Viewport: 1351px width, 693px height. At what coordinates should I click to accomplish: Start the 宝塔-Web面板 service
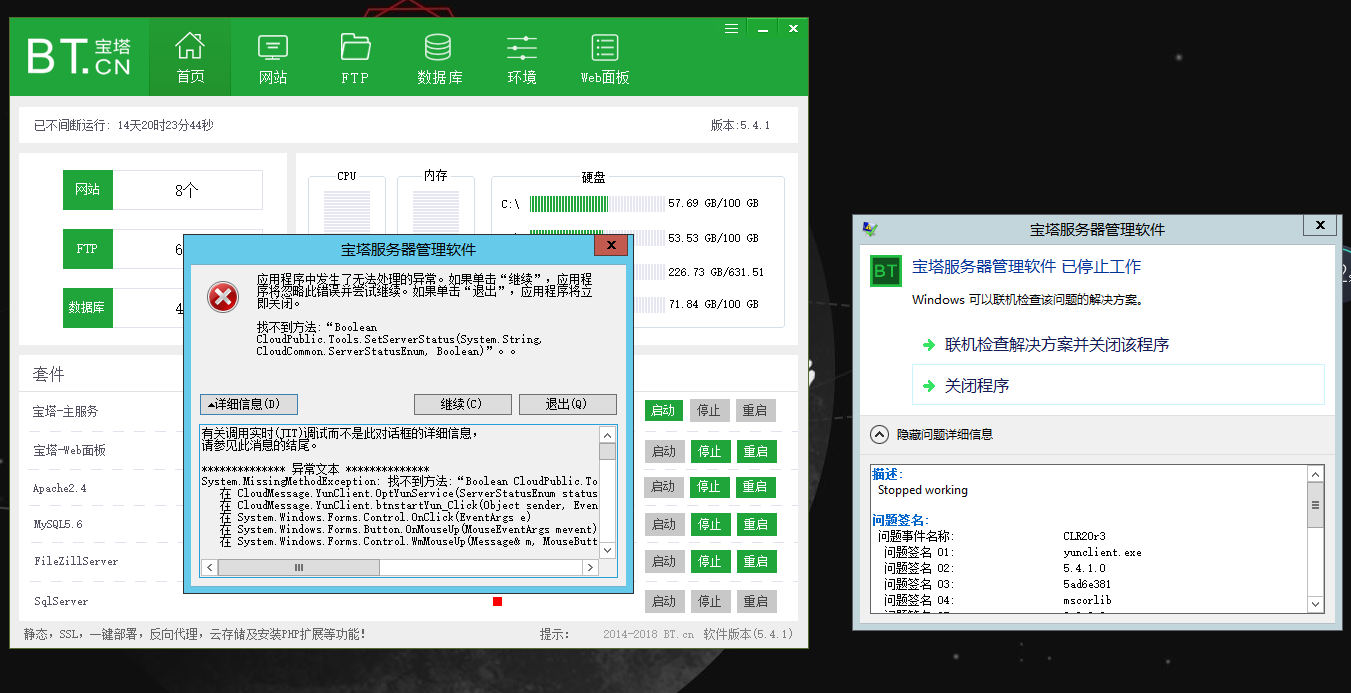pyautogui.click(x=663, y=451)
